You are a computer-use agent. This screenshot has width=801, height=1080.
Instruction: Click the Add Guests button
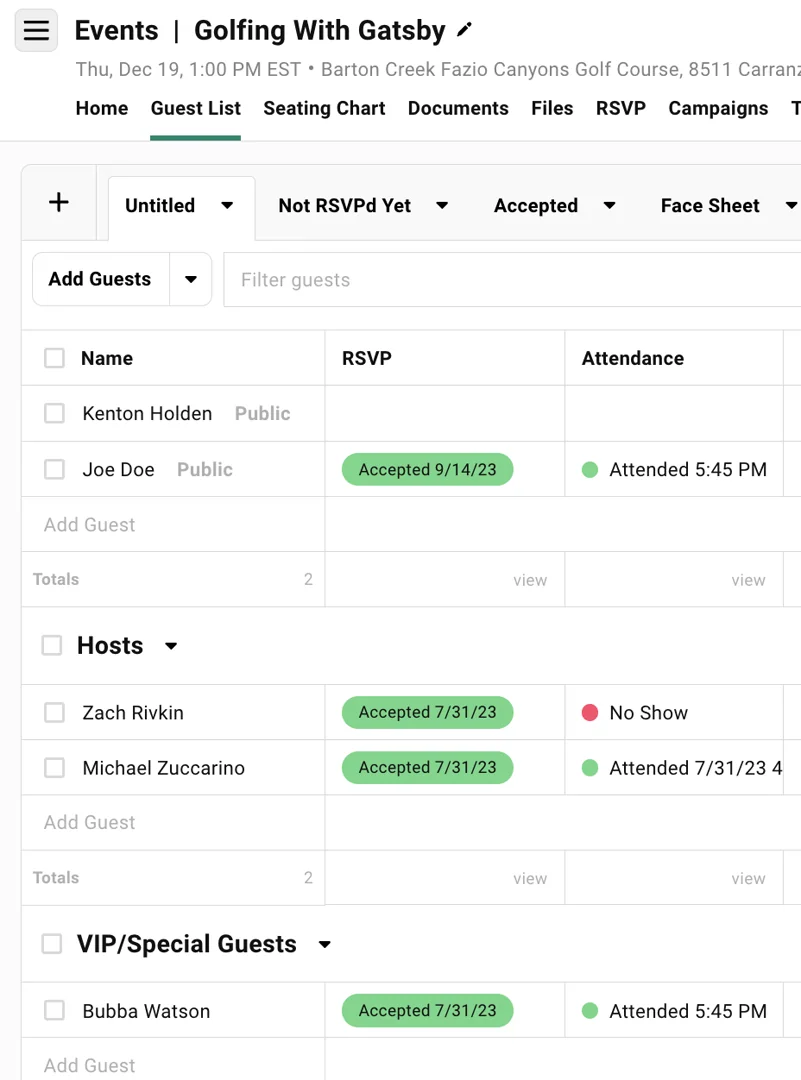click(100, 279)
